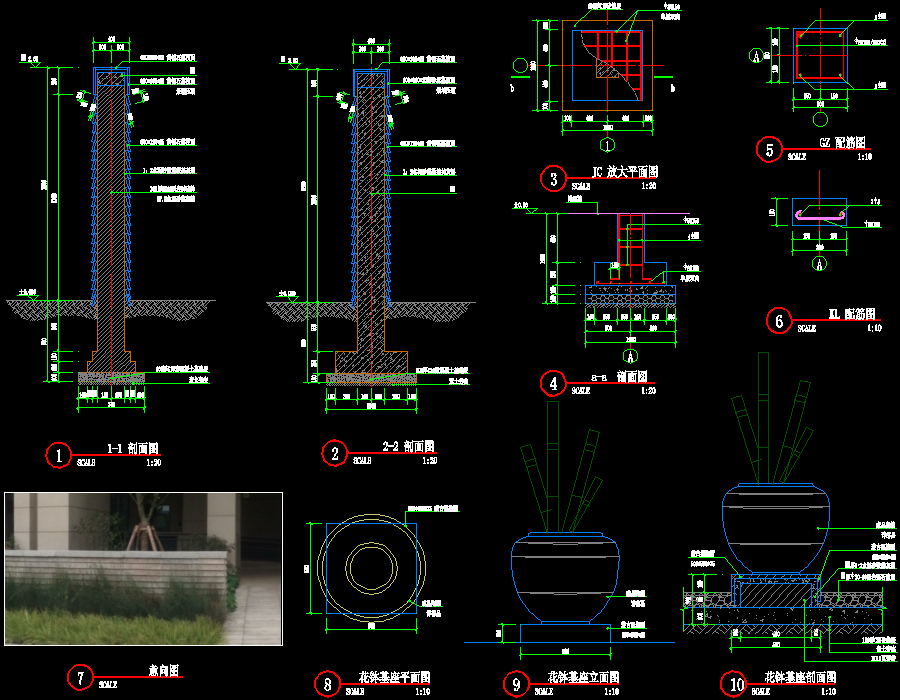Select the red circle numbered 10
900x700 pixels.
(x=737, y=684)
